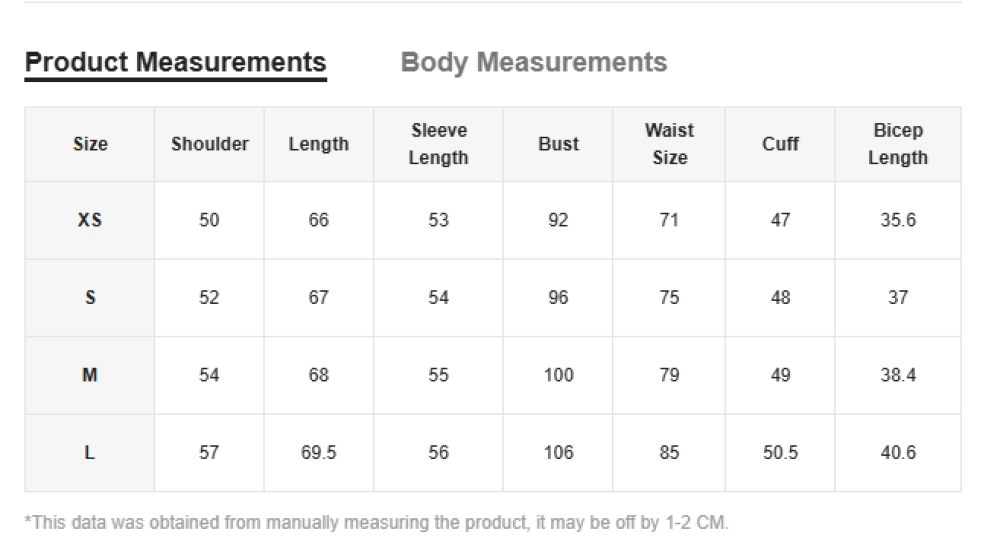This screenshot has height=541, width=1000.
Task: Open the Body Measurements tab
Action: click(533, 62)
